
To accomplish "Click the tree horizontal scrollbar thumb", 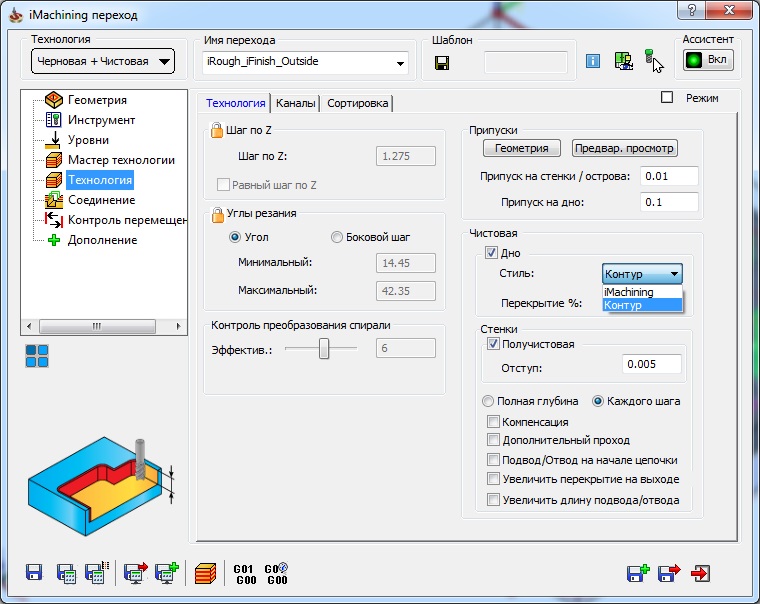I will pos(97,326).
